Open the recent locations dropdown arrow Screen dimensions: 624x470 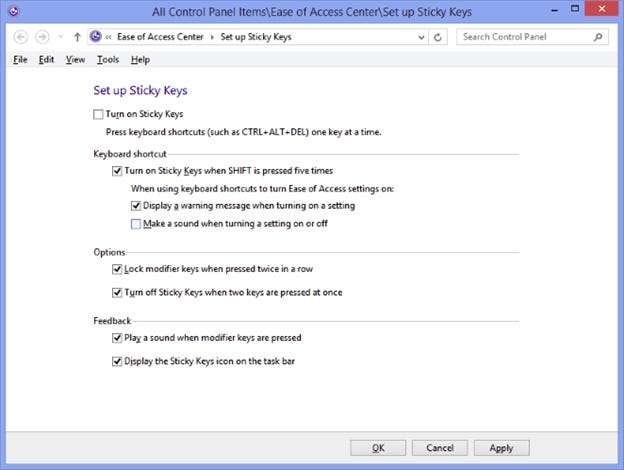point(60,38)
